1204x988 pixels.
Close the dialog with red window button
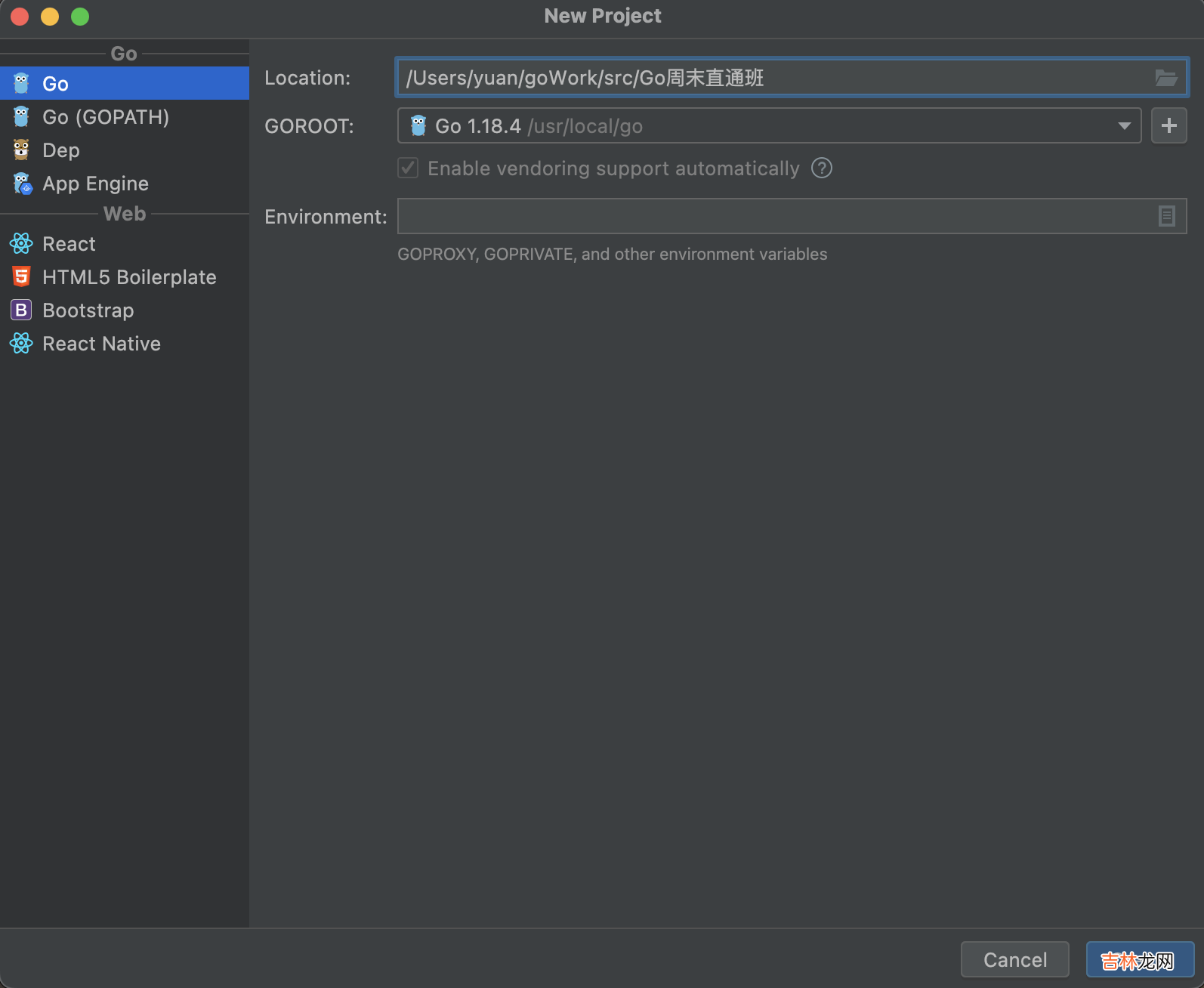[20, 17]
